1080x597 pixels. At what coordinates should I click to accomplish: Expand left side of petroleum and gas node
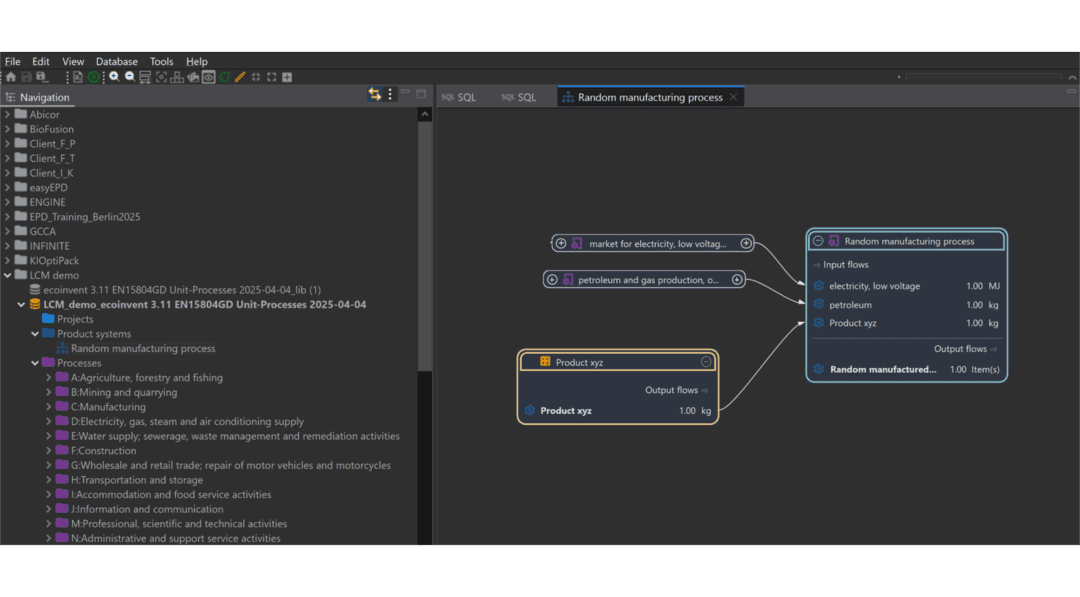click(x=552, y=280)
